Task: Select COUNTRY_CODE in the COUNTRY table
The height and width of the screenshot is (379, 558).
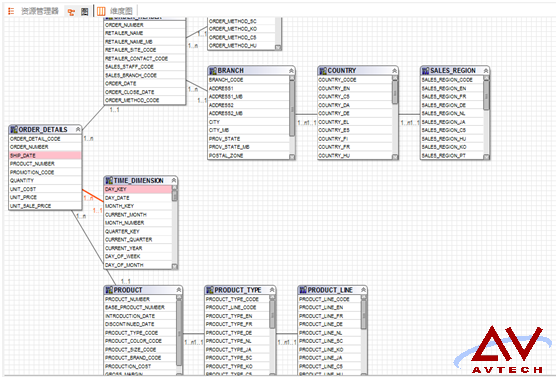Action: pos(355,80)
